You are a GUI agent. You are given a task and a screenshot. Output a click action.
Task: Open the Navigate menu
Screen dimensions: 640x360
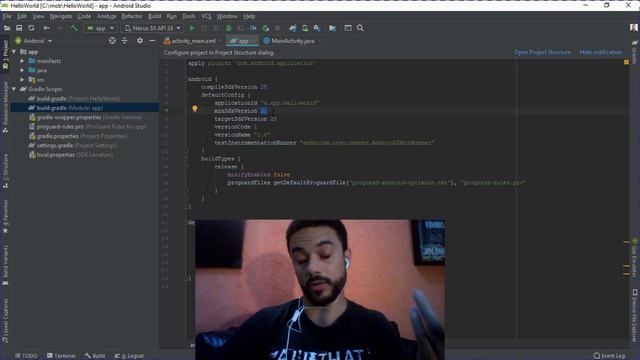(61, 16)
